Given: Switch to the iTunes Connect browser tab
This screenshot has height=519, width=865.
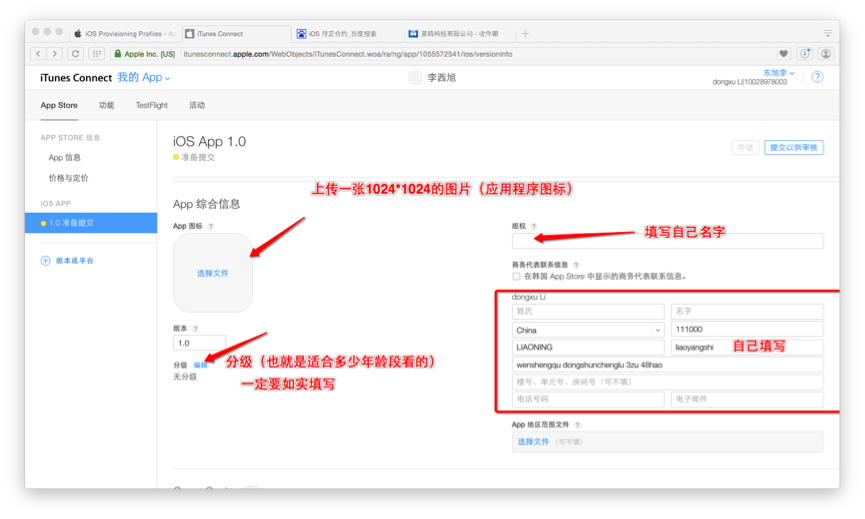Looking at the screenshot, I should (x=236, y=34).
